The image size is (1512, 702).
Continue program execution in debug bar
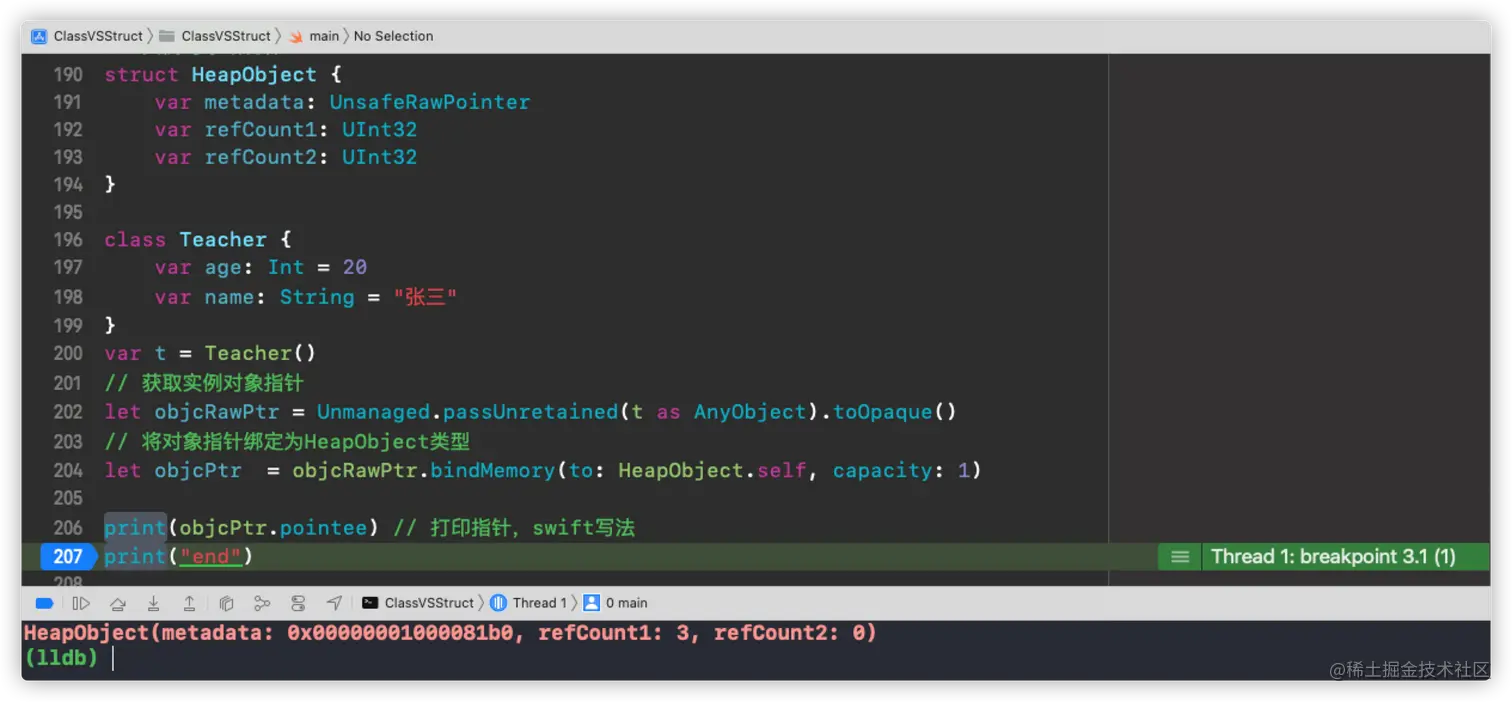(81, 603)
